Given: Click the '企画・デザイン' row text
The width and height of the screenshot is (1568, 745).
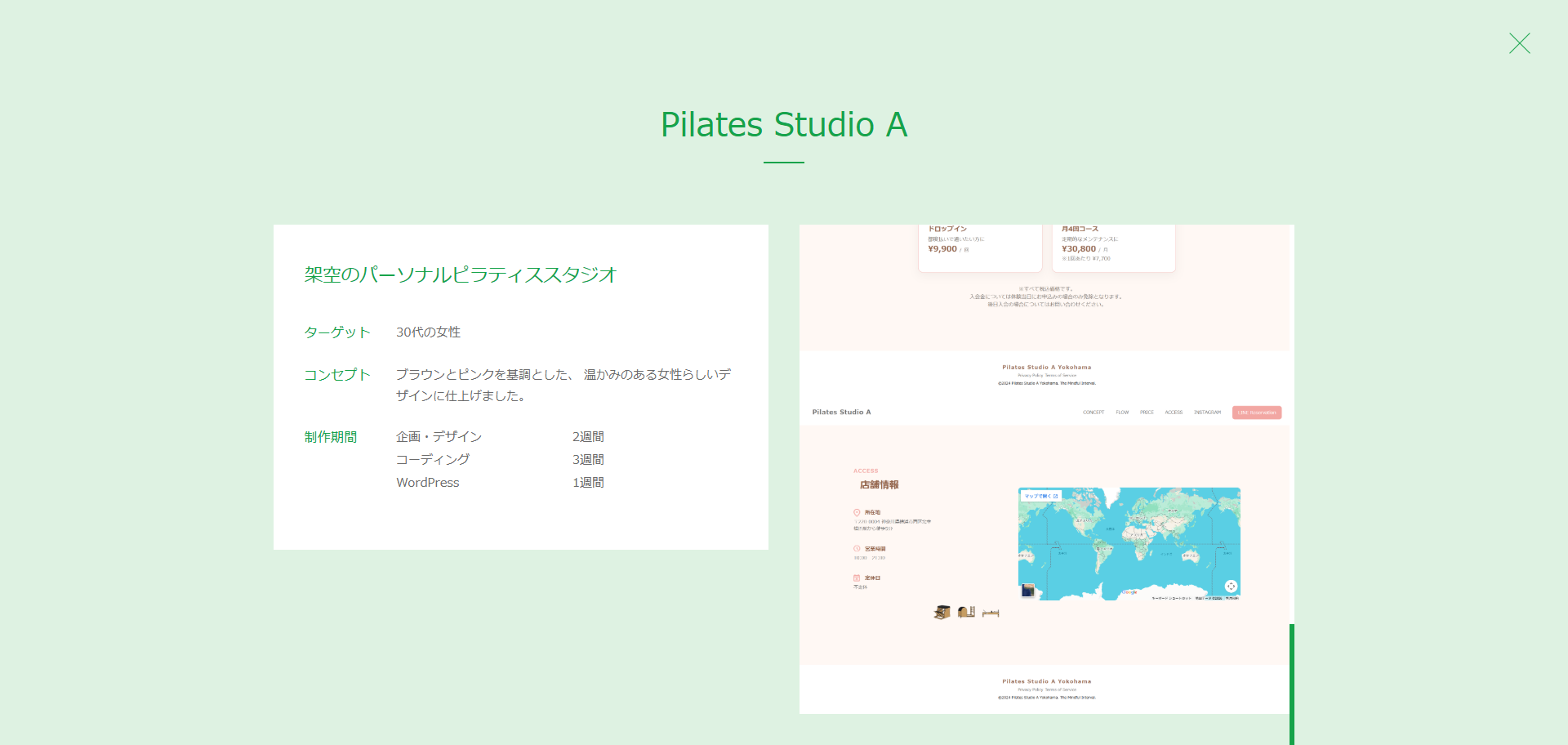Looking at the screenshot, I should (x=439, y=437).
